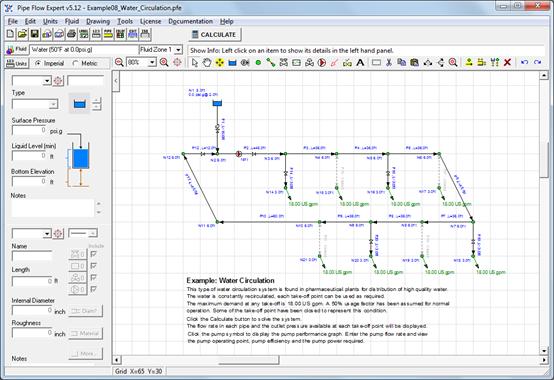The width and height of the screenshot is (554, 380).
Task: Select the Add Node green dot tool
Action: [258, 63]
